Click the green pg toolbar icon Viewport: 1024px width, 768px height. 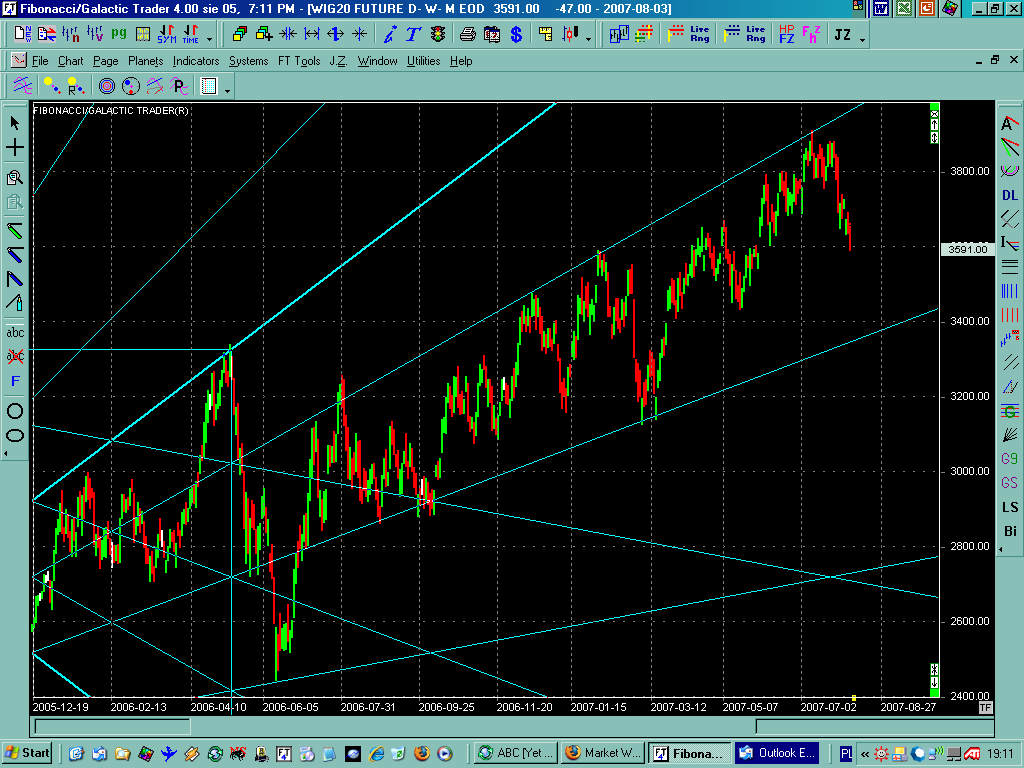(x=119, y=33)
